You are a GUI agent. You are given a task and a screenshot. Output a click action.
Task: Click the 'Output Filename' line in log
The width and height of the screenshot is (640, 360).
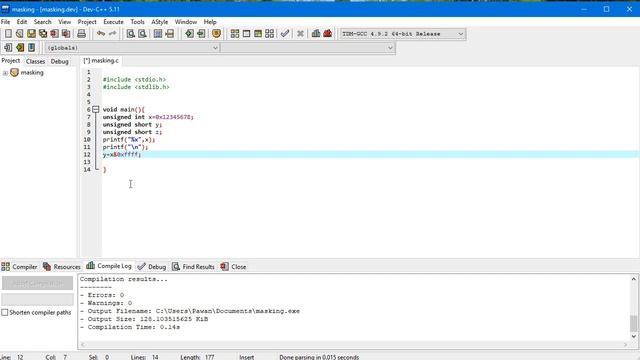(190, 311)
